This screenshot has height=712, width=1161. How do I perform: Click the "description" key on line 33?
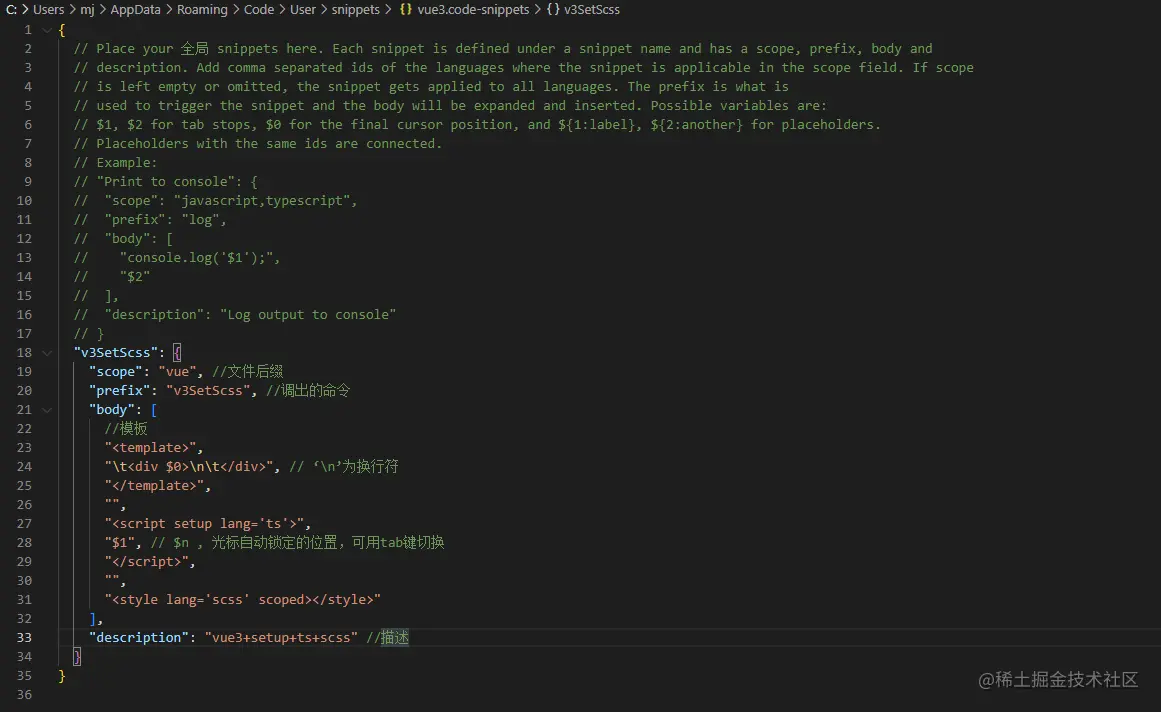click(x=139, y=637)
